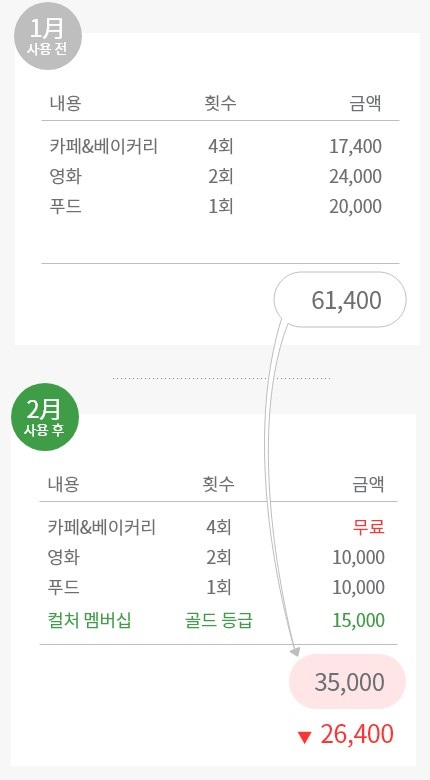Click the 20,000 food amount
This screenshot has height=780, width=430.
click(x=355, y=206)
